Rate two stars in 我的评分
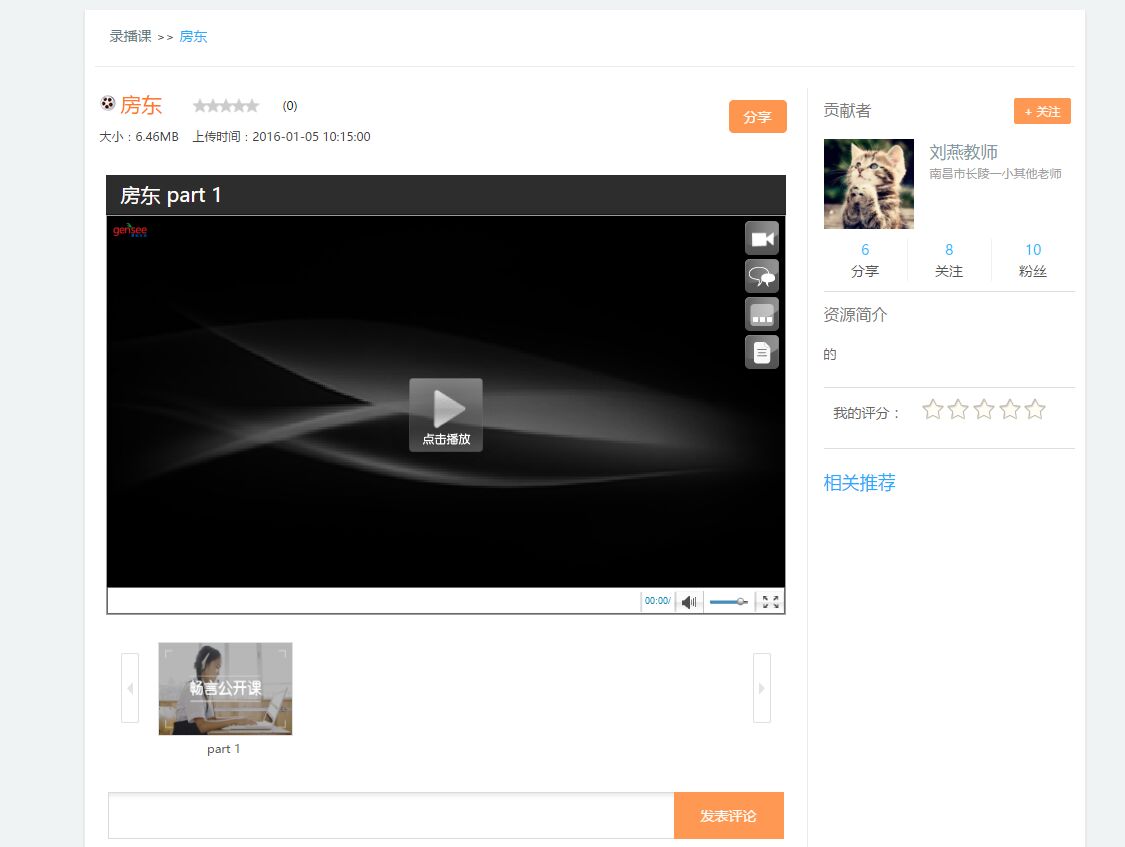This screenshot has width=1125, height=847. (x=959, y=410)
